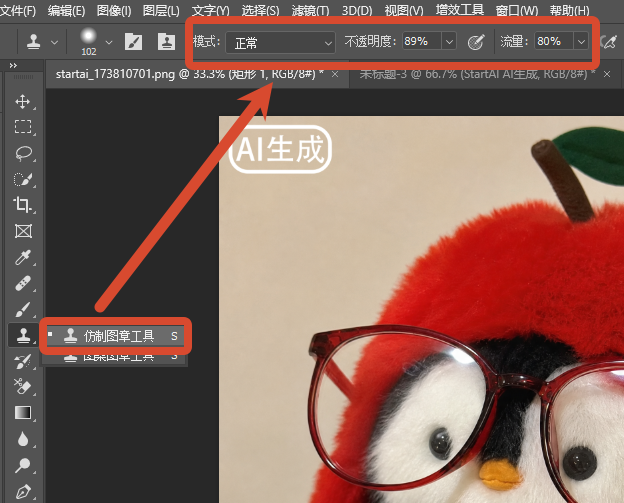Open the 图像(I) menu

pos(114,10)
